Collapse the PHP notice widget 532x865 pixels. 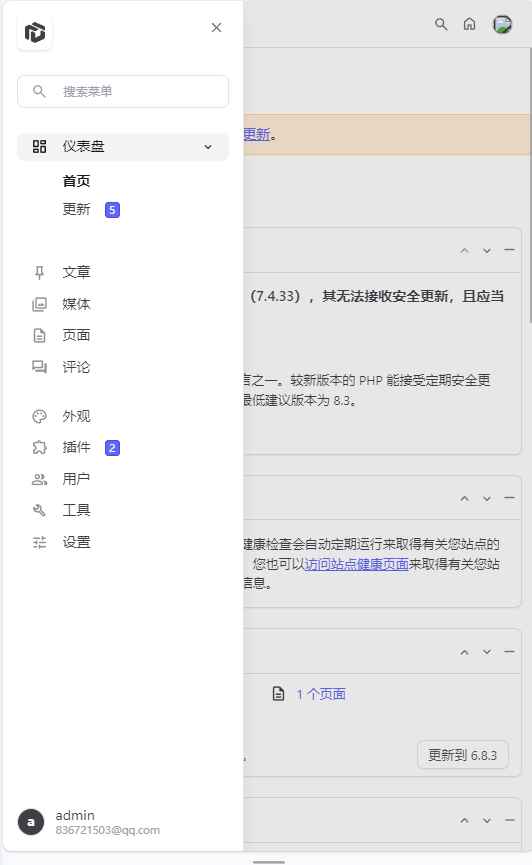(x=509, y=250)
